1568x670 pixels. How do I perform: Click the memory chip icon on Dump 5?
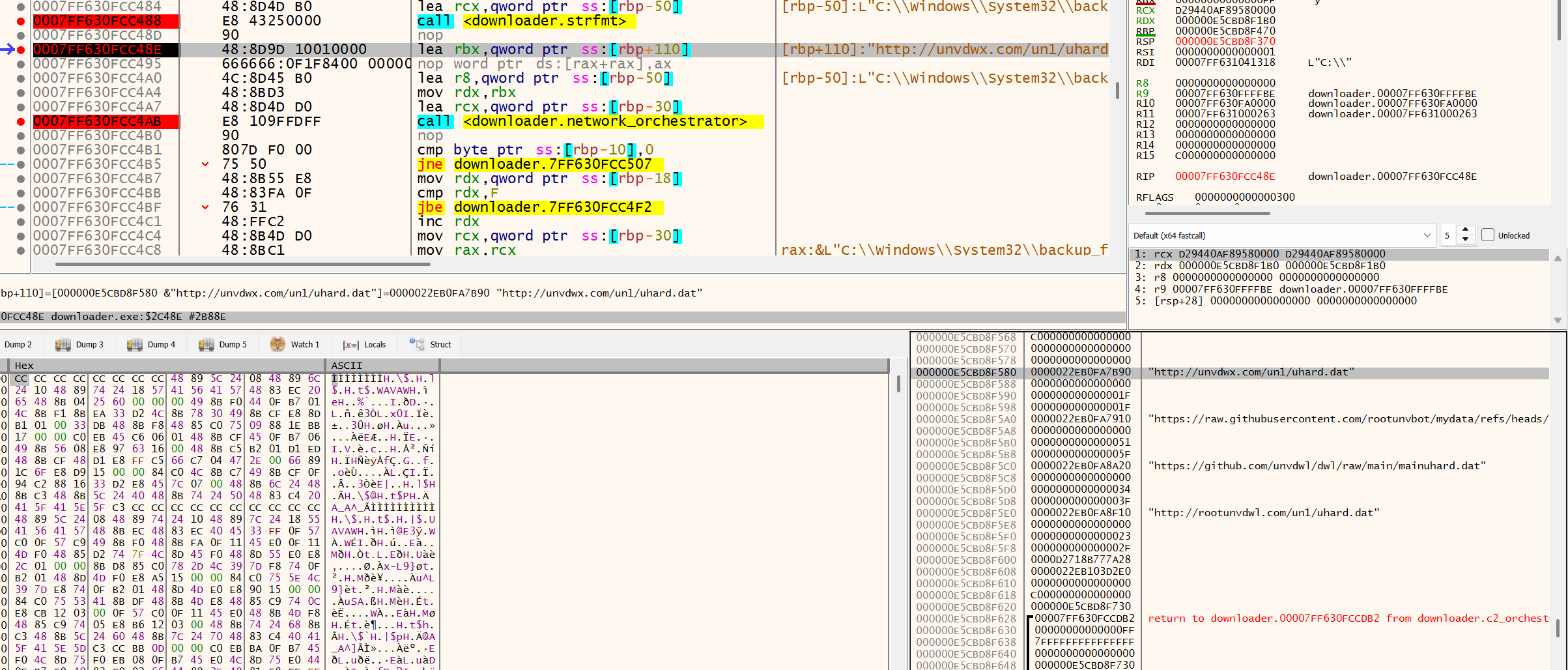coord(207,344)
